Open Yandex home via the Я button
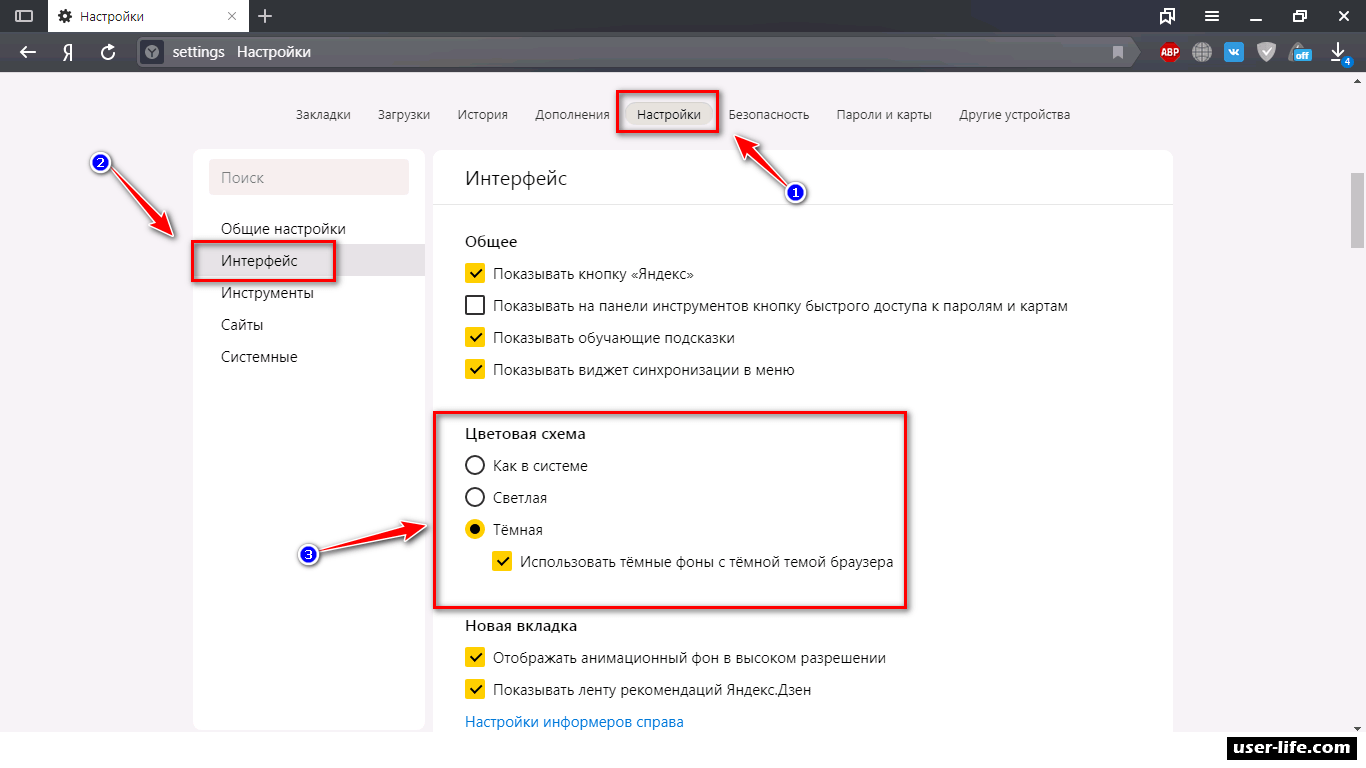This screenshot has width=1366, height=768. (x=68, y=52)
